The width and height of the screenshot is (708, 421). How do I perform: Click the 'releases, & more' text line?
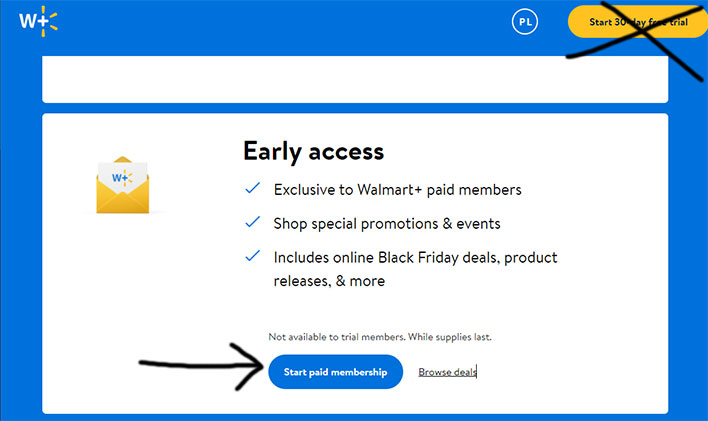[x=329, y=281]
